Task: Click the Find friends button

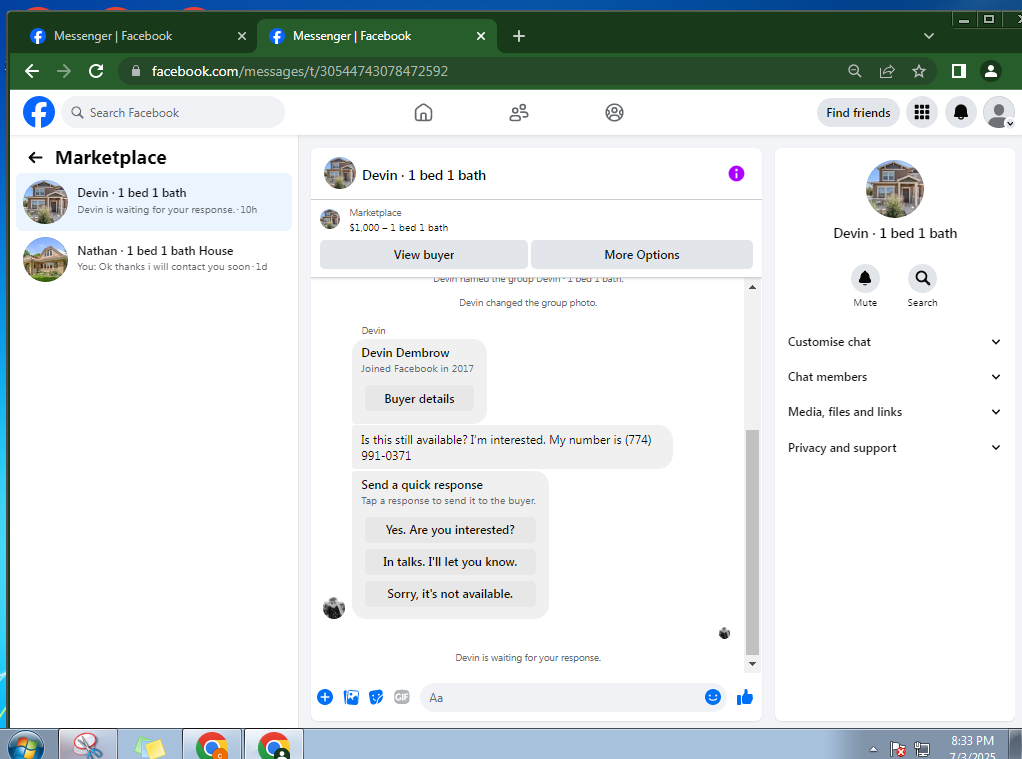Action: [x=858, y=112]
